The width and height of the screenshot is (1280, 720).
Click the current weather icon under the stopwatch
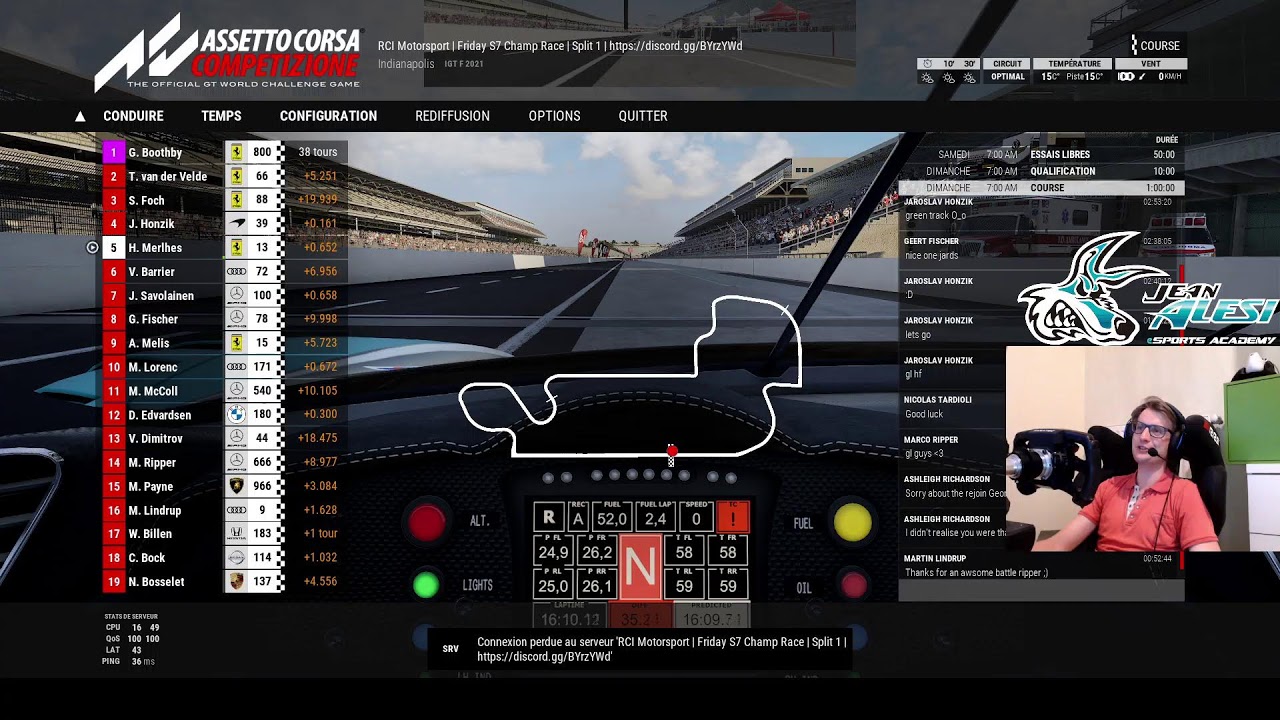(x=927, y=77)
